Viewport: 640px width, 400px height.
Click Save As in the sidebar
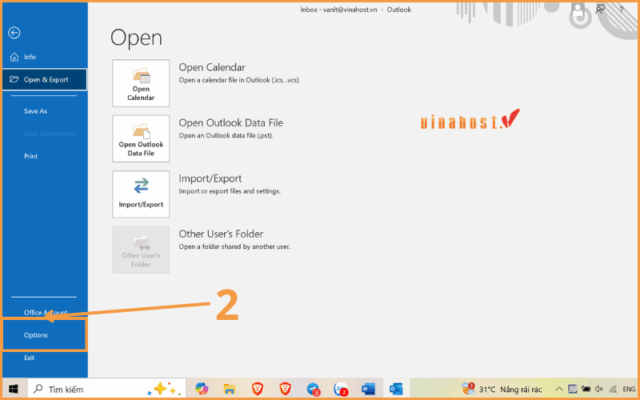click(36, 111)
